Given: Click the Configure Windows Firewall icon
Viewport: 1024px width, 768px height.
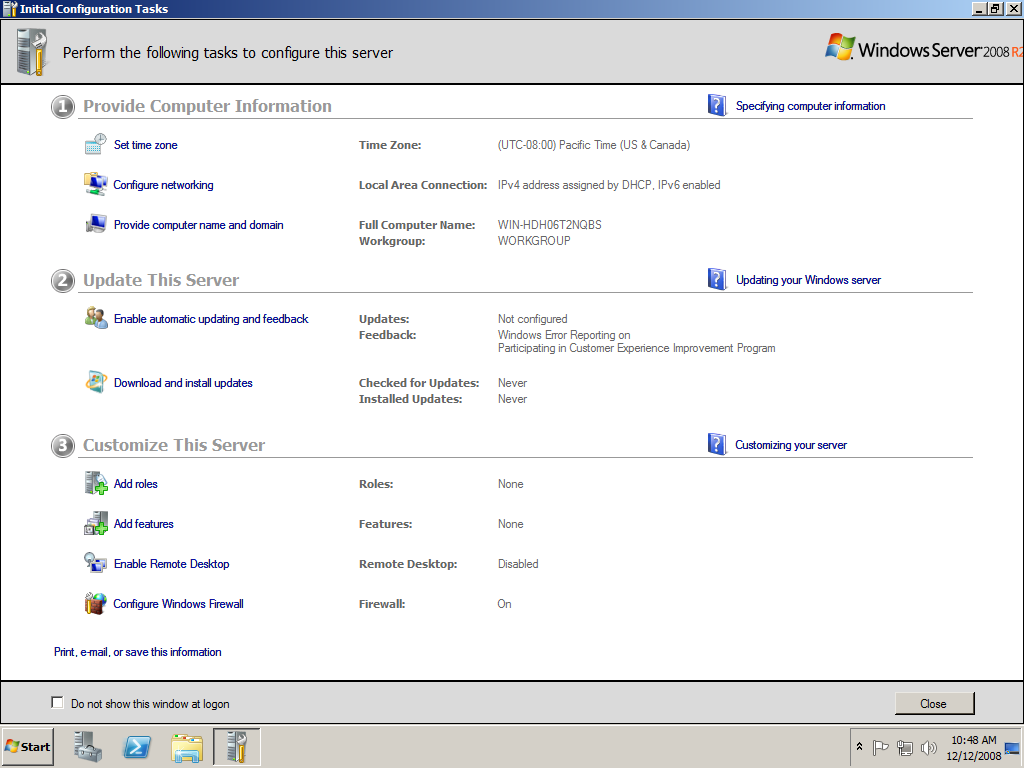Looking at the screenshot, I should pos(95,604).
